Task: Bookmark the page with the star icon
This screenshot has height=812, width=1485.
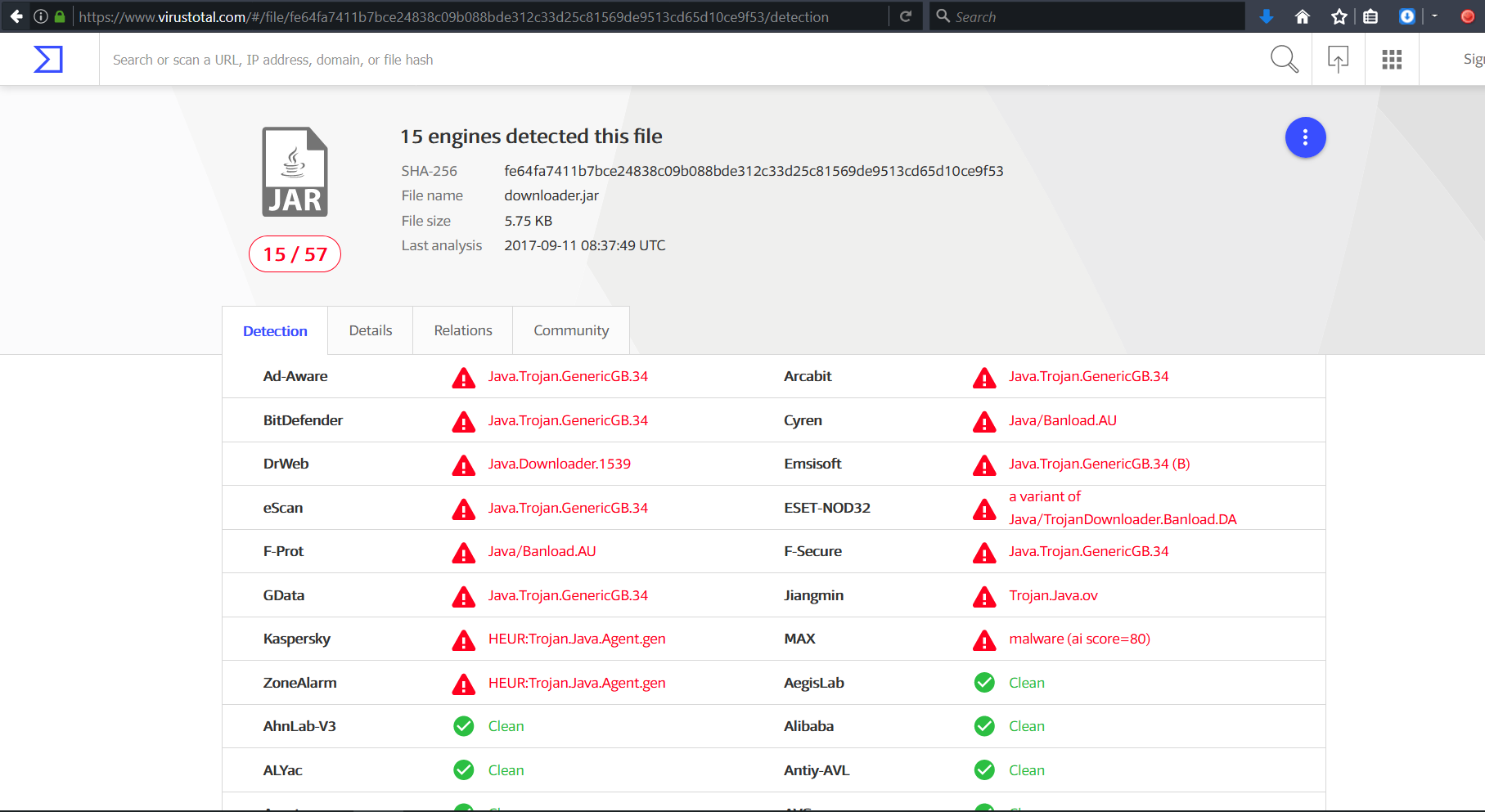Action: (1339, 16)
